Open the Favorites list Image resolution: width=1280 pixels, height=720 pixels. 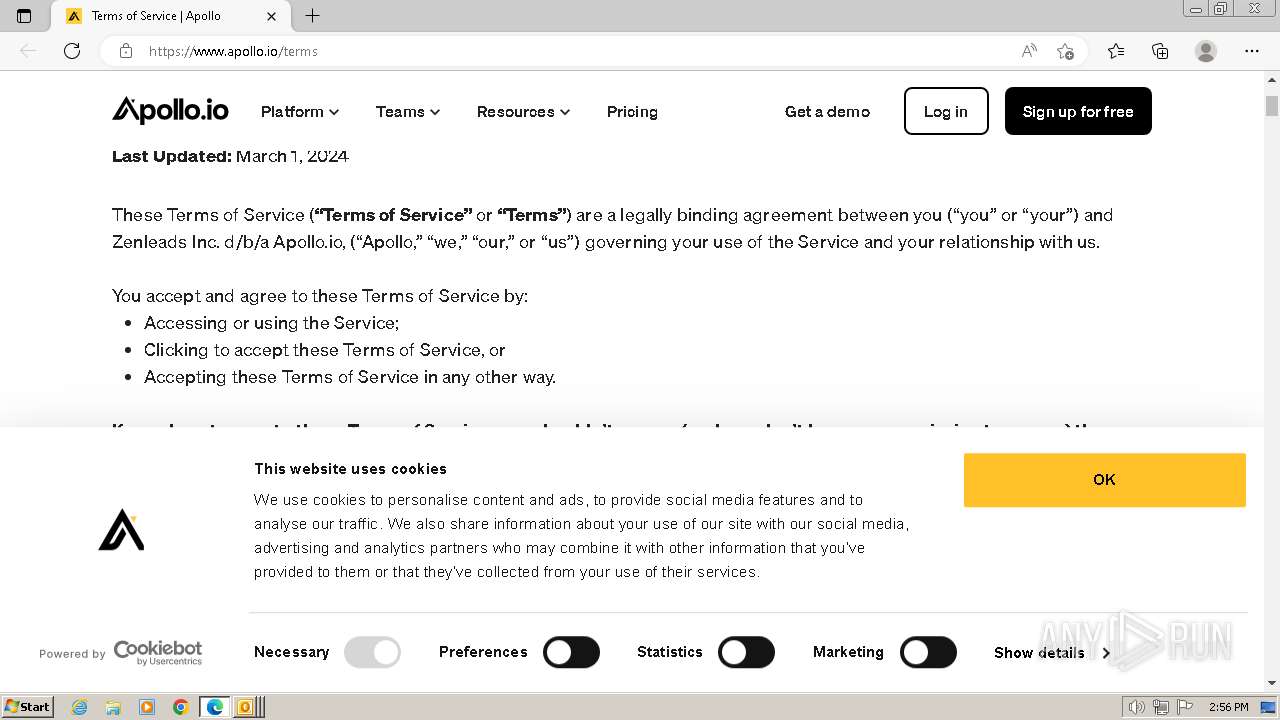tap(1116, 51)
